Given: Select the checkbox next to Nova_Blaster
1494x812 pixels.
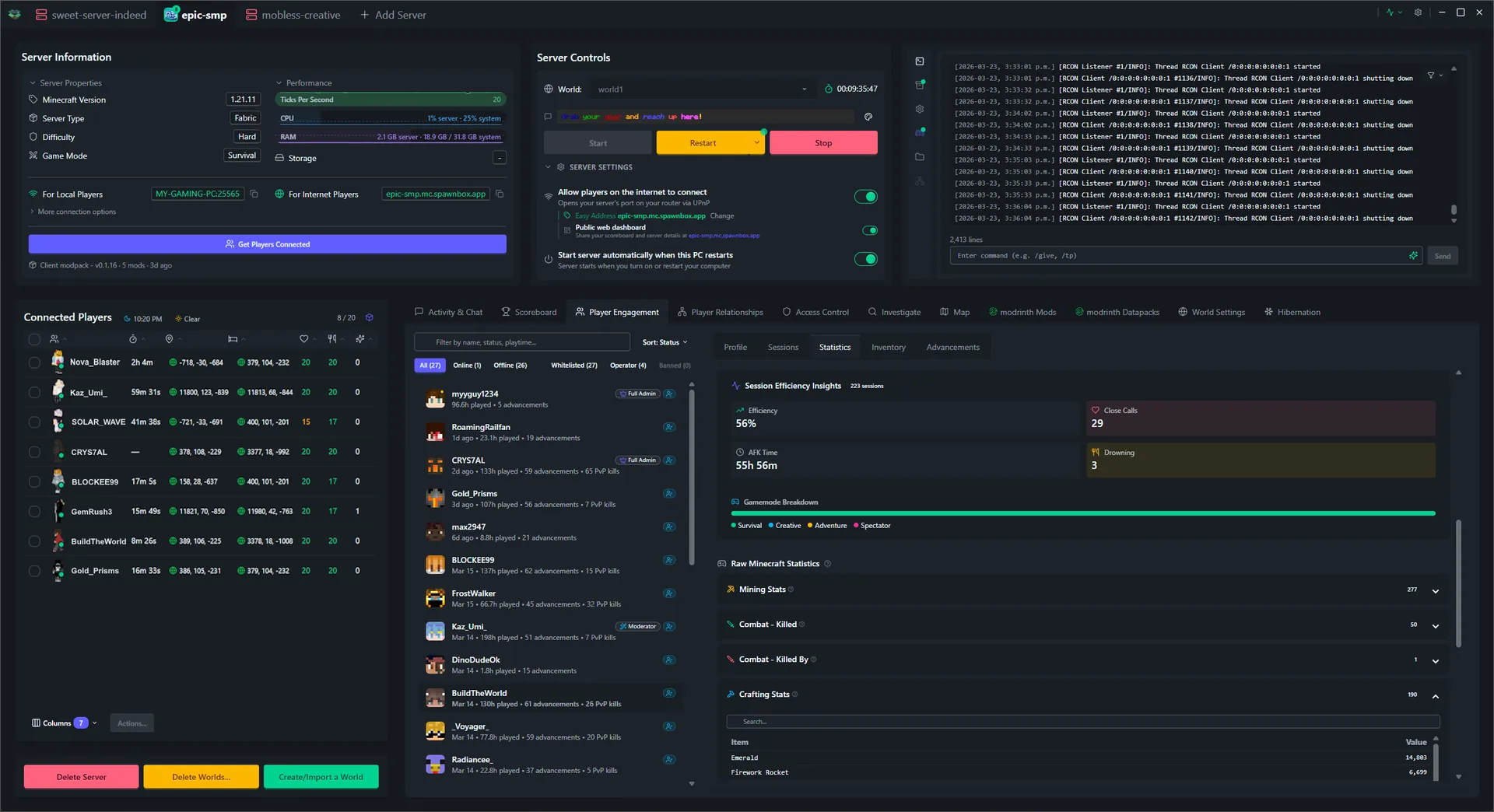Looking at the screenshot, I should pos(34,362).
